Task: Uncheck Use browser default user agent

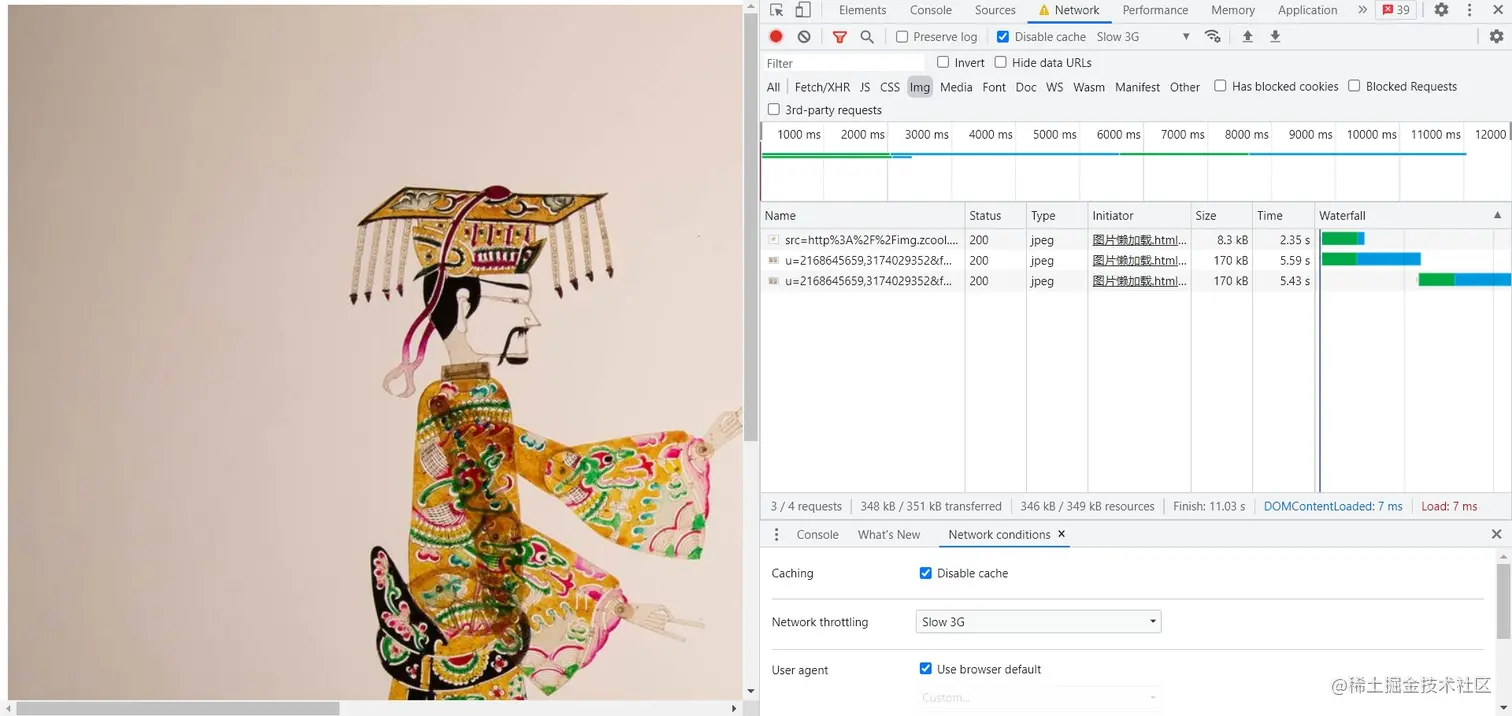Action: point(926,669)
